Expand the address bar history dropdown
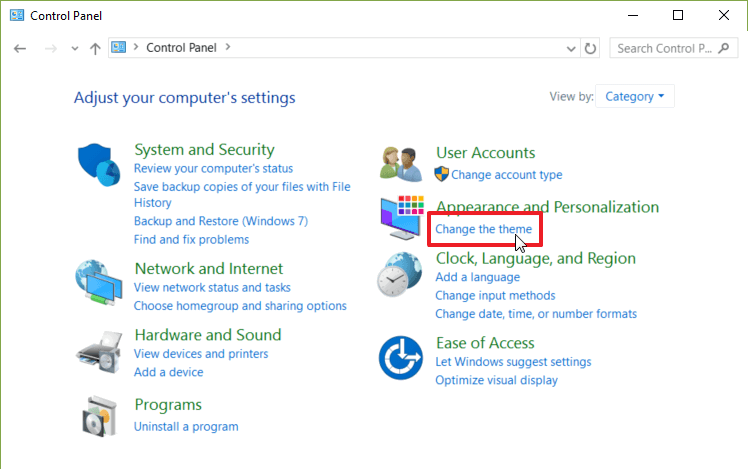 coord(570,48)
